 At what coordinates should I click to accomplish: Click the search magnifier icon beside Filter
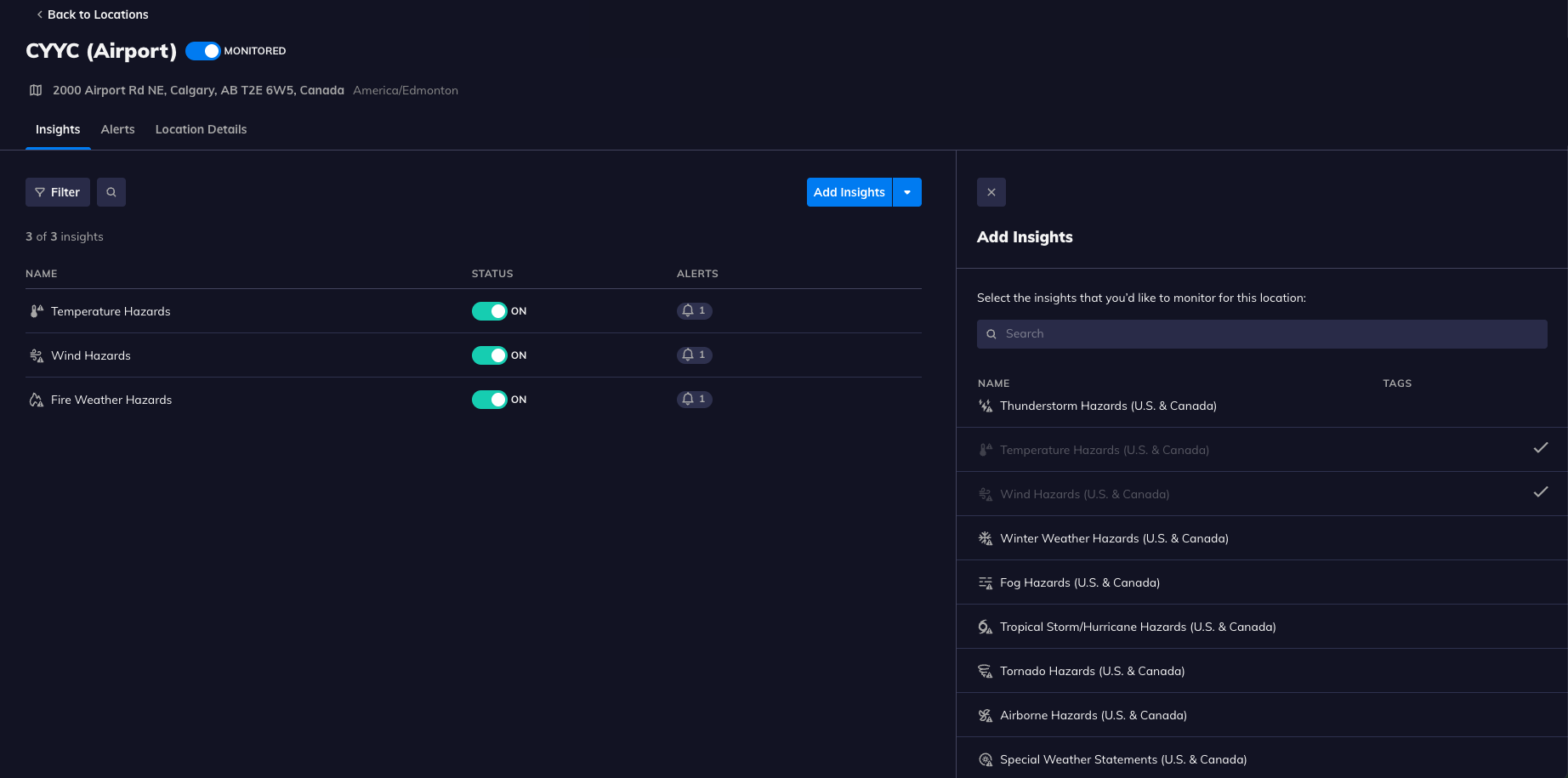[111, 192]
